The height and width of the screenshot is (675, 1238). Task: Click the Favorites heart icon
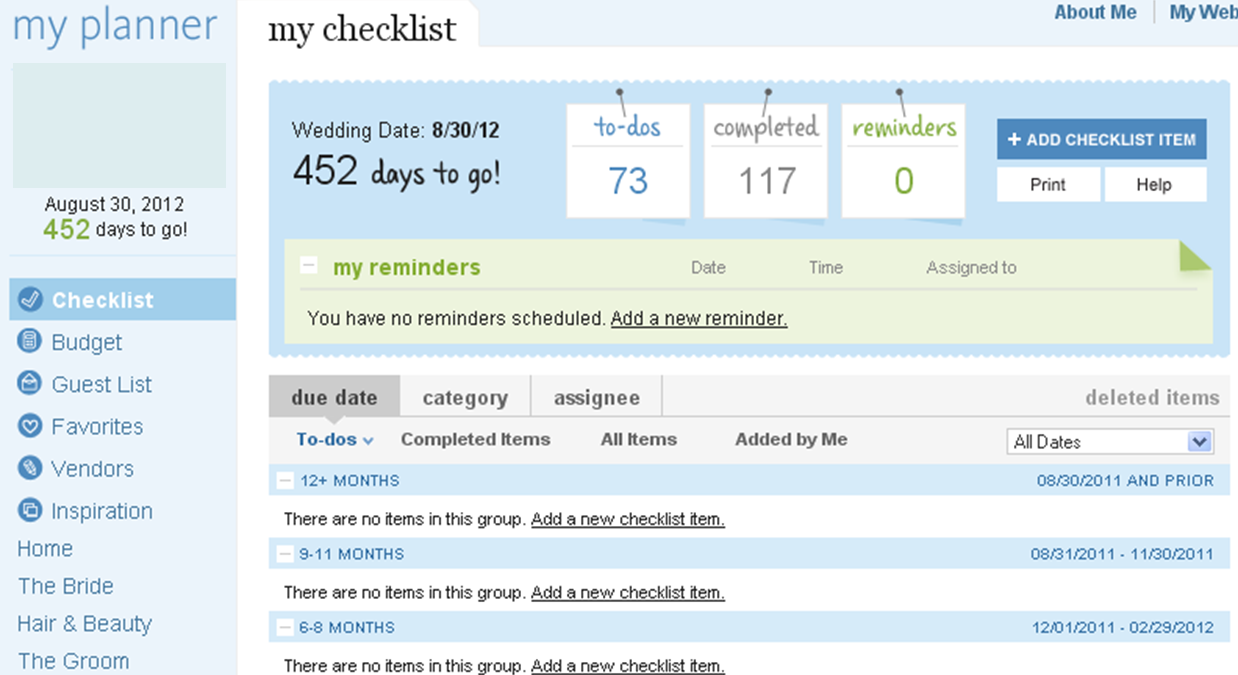click(30, 426)
